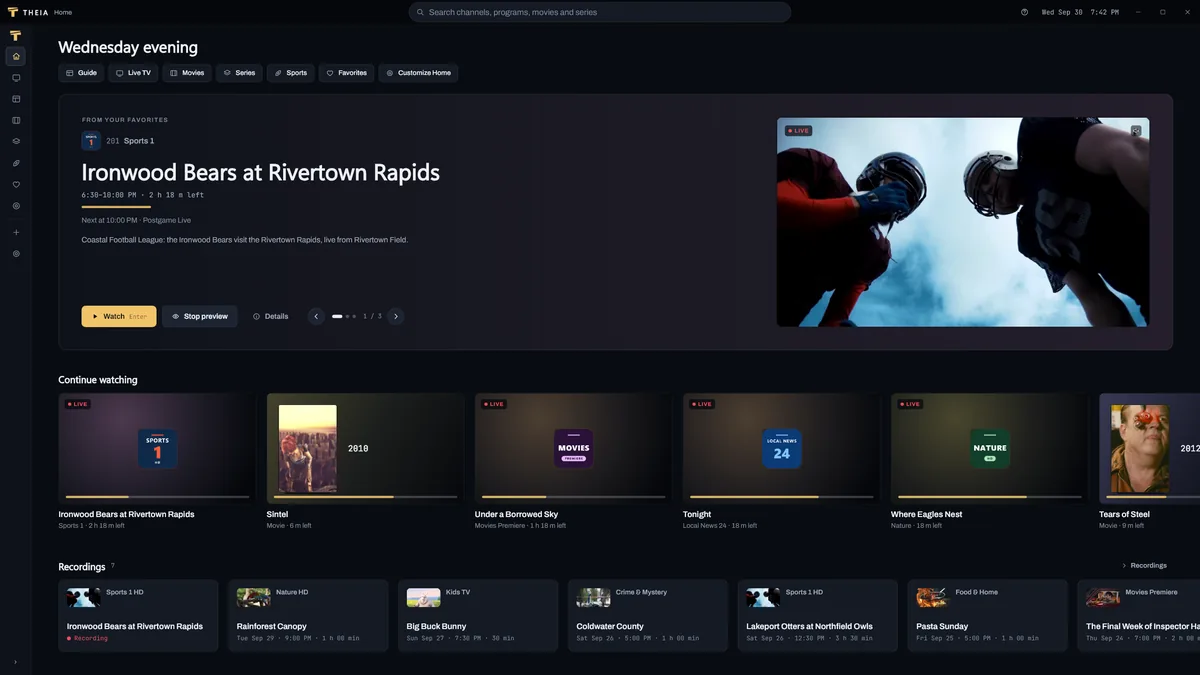Click the date and time in title bar

click(1080, 12)
